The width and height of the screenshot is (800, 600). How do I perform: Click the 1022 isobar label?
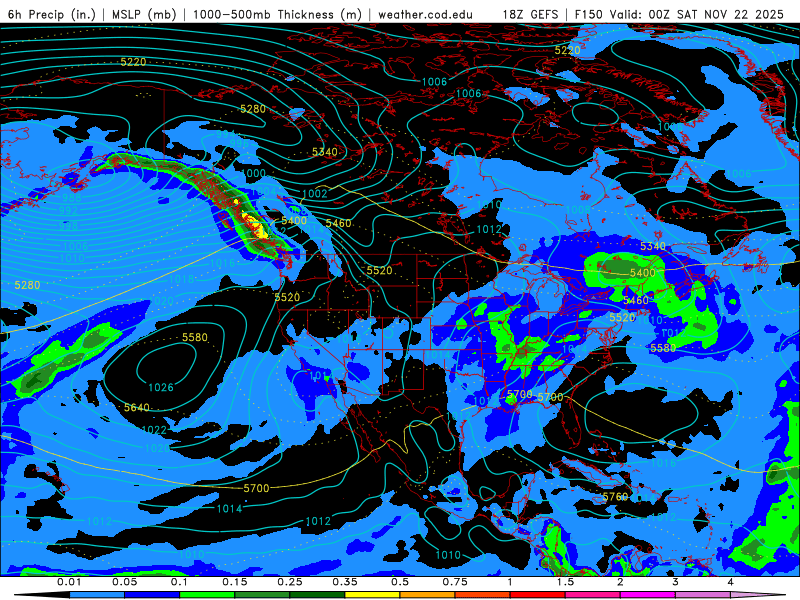tap(154, 430)
